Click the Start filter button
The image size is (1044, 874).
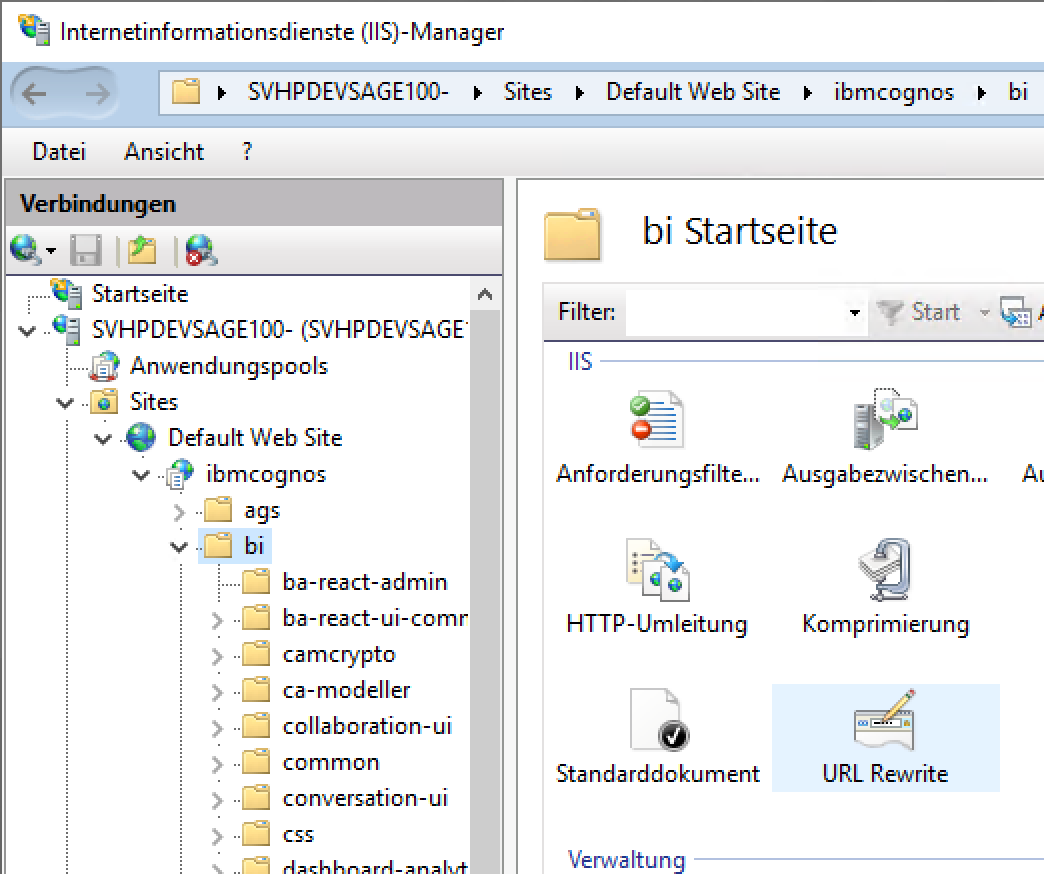pos(920,312)
